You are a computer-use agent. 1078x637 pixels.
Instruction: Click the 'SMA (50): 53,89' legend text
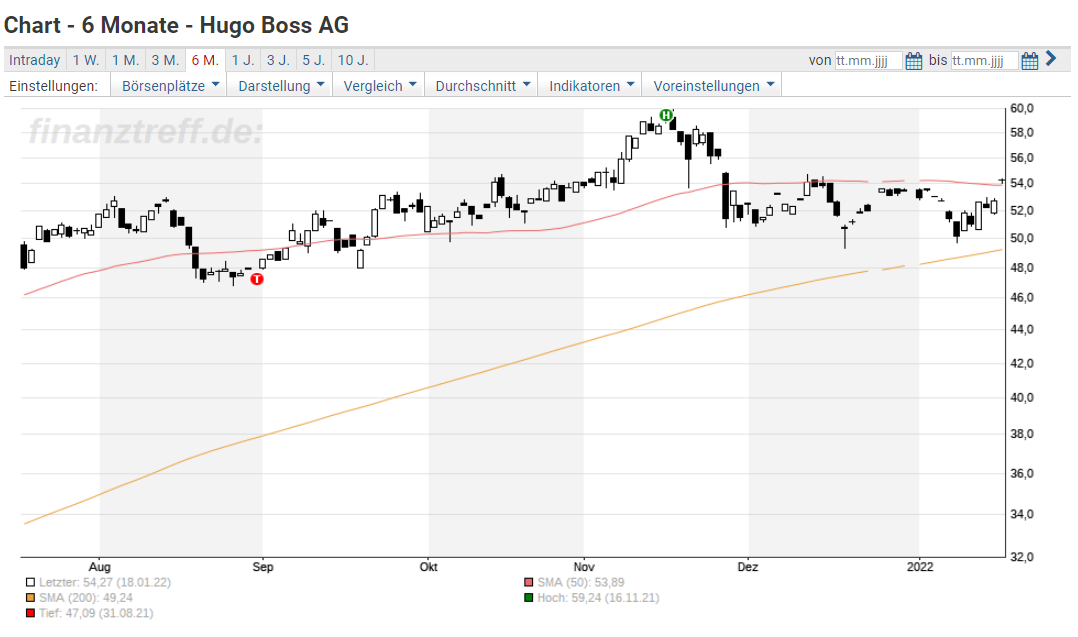click(x=581, y=582)
